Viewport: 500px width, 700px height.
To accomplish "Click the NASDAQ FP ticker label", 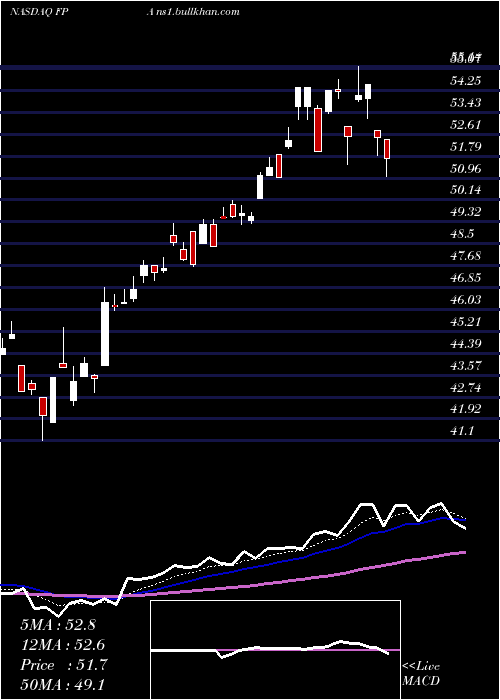I will tap(38, 11).
